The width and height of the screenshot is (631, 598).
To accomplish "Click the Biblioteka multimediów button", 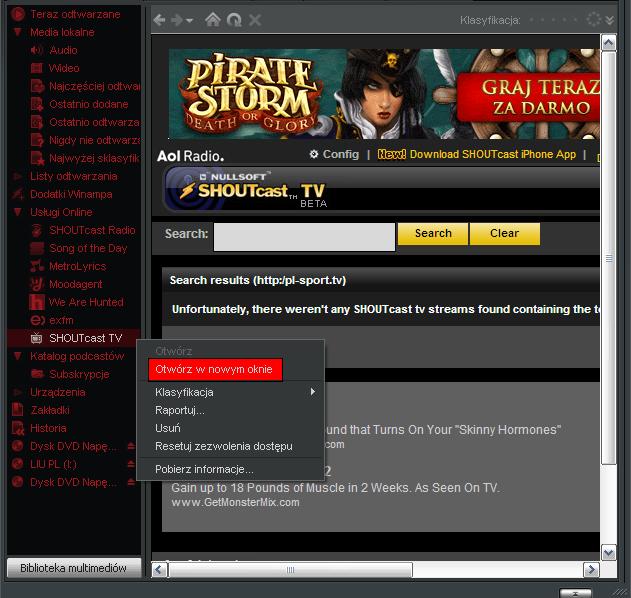I will click(x=74, y=568).
